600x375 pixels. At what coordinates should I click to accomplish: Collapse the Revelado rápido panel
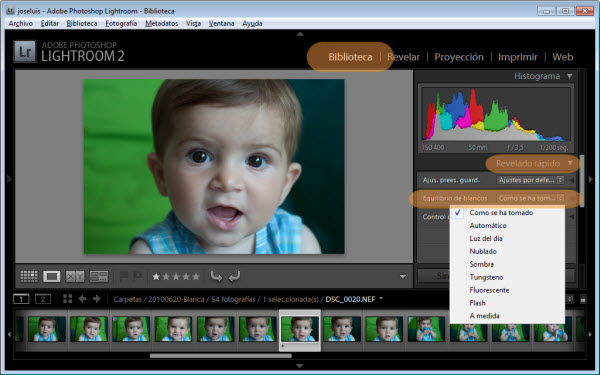pos(570,163)
